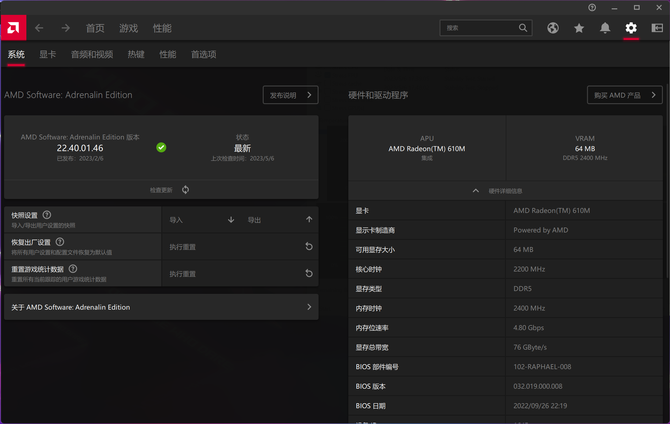Open the 游戏 menu
This screenshot has height=424, width=670.
129,28
